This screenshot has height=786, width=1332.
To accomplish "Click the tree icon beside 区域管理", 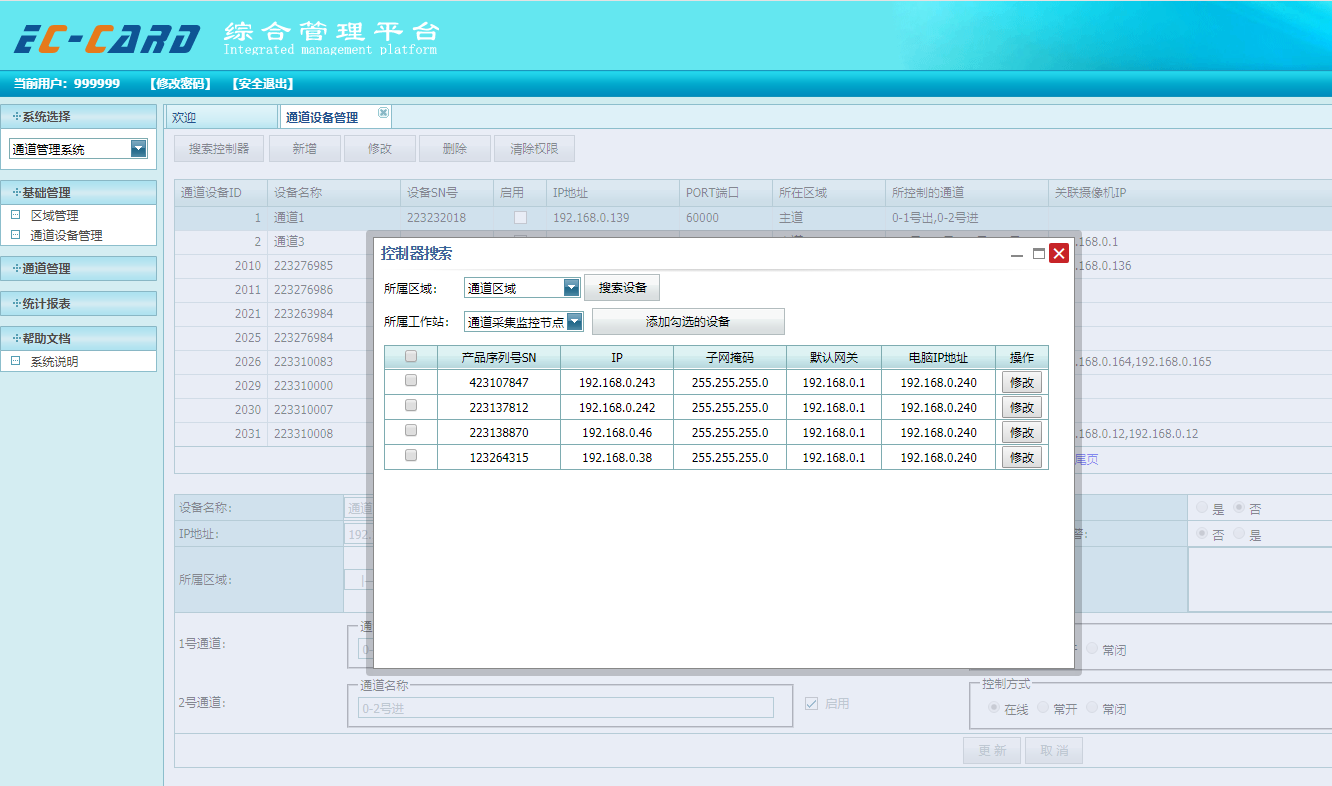I will click(x=15, y=215).
